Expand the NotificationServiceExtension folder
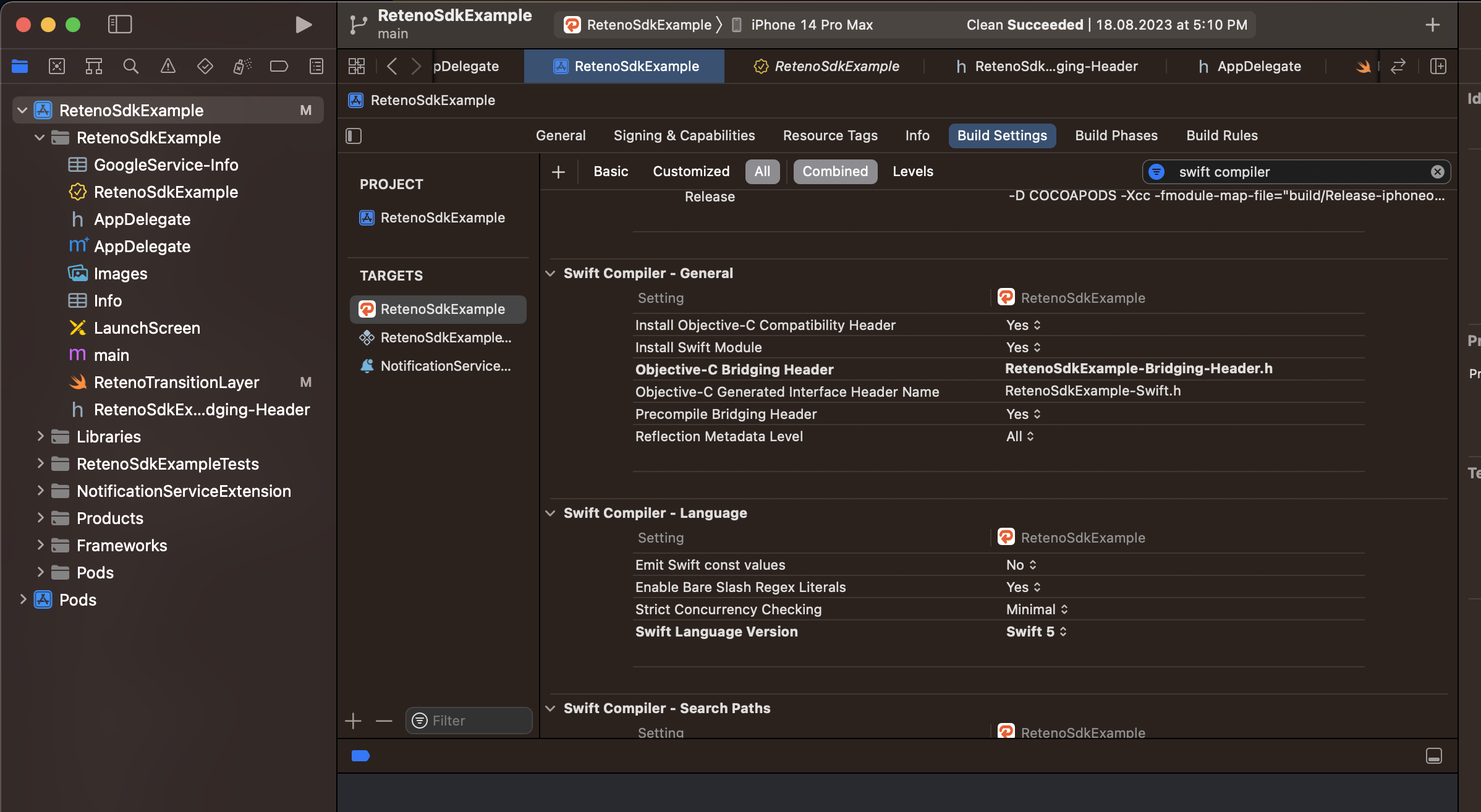The width and height of the screenshot is (1481, 812). tap(40, 491)
